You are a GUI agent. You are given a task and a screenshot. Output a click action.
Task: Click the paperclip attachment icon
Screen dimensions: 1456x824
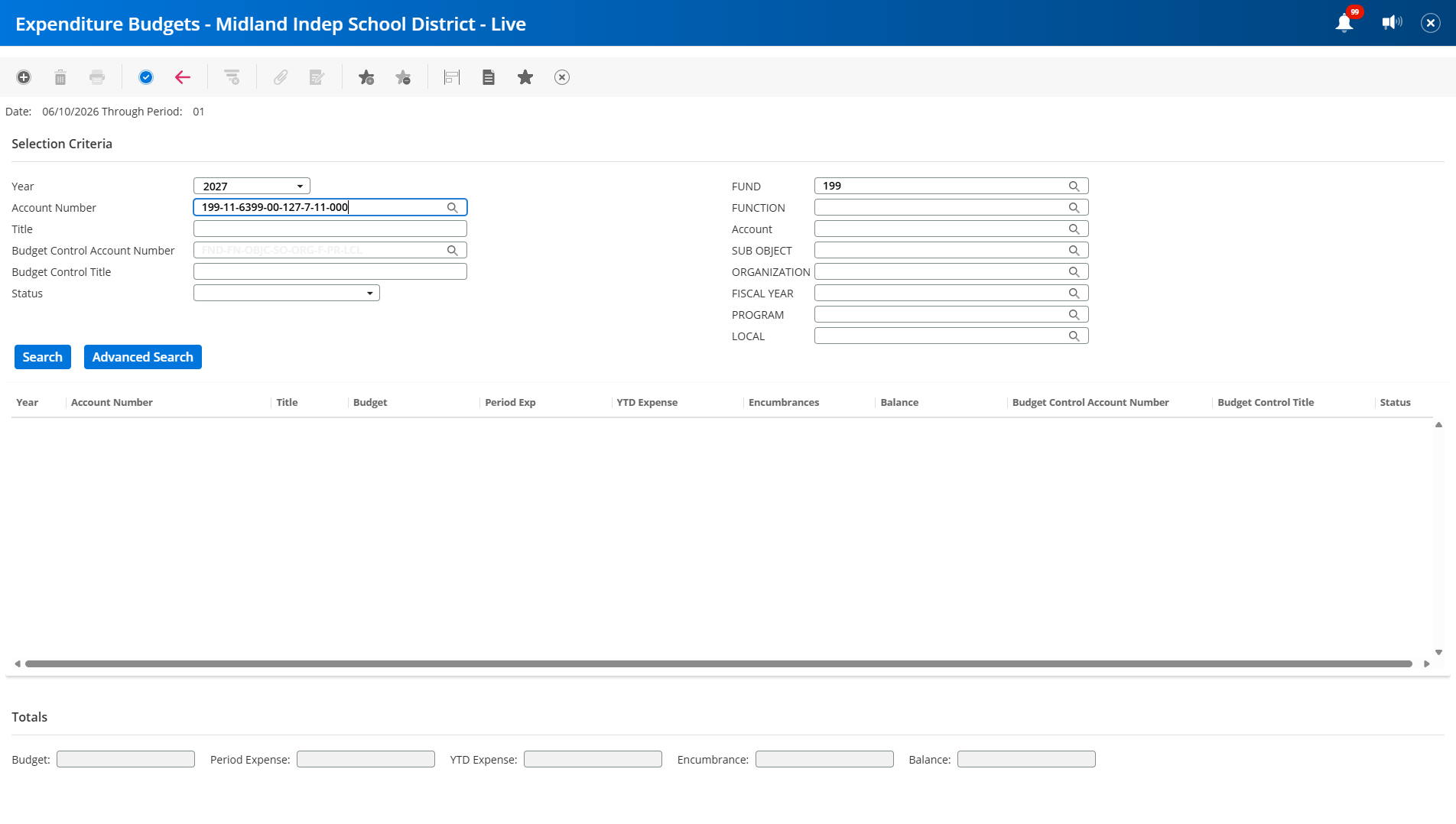[281, 77]
